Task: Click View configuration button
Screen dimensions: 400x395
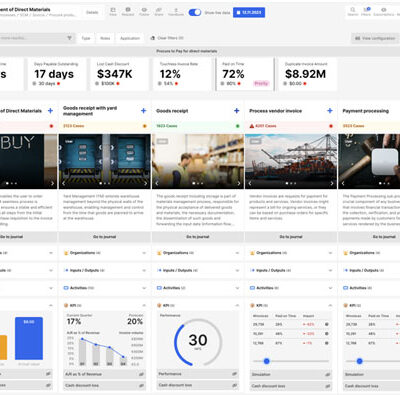Action: pos(375,38)
